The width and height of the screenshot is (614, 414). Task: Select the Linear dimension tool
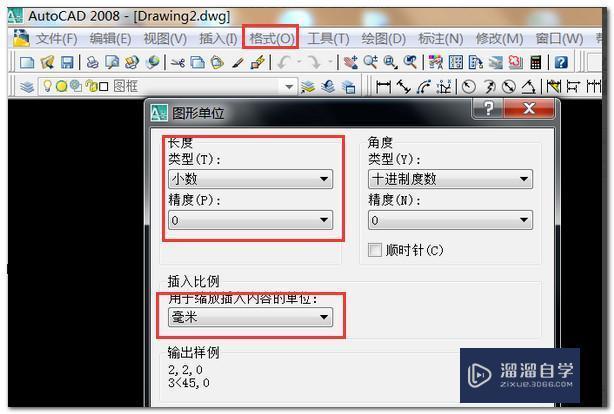click(x=383, y=87)
